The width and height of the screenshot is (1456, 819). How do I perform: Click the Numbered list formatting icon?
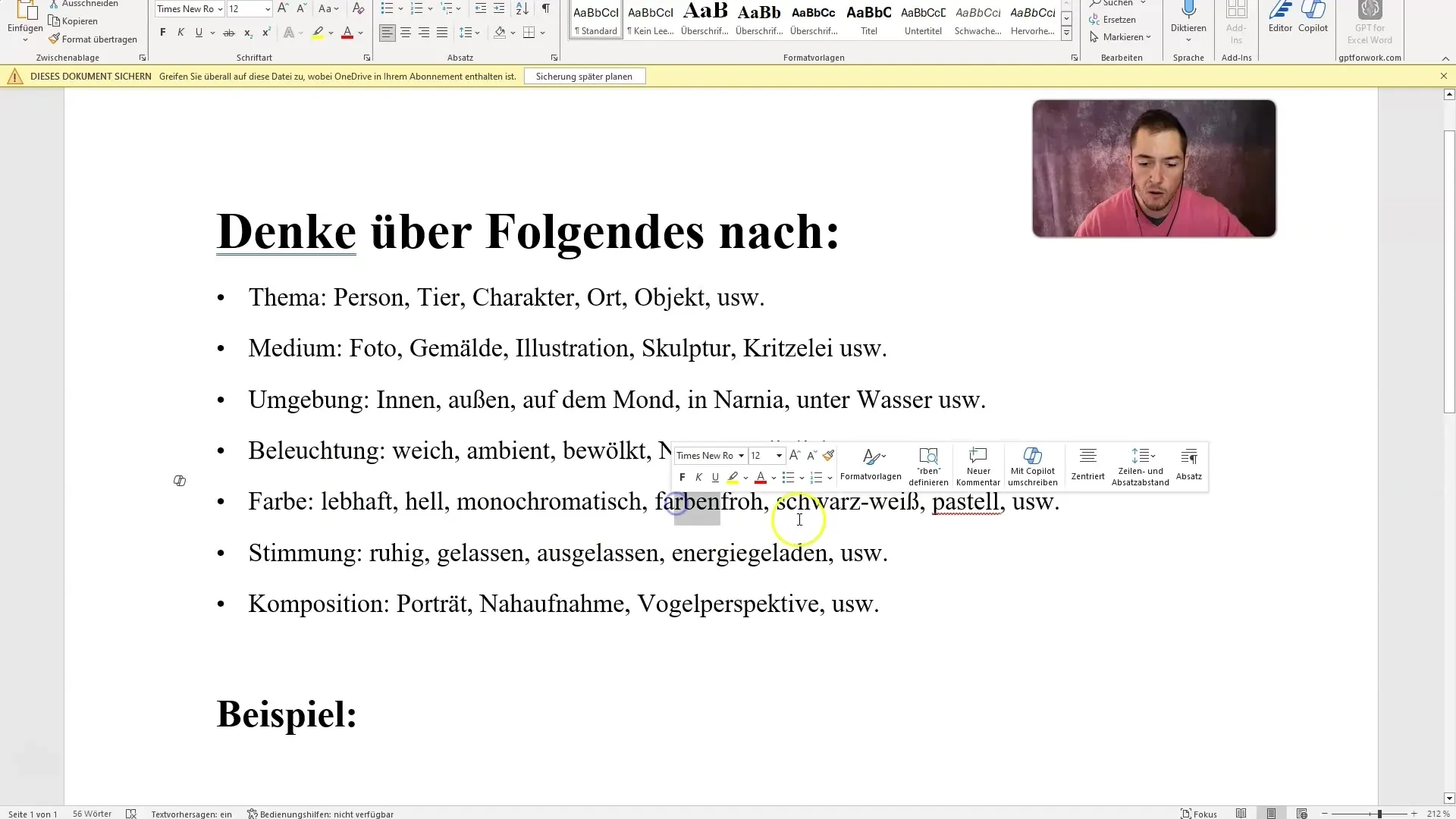point(416,9)
